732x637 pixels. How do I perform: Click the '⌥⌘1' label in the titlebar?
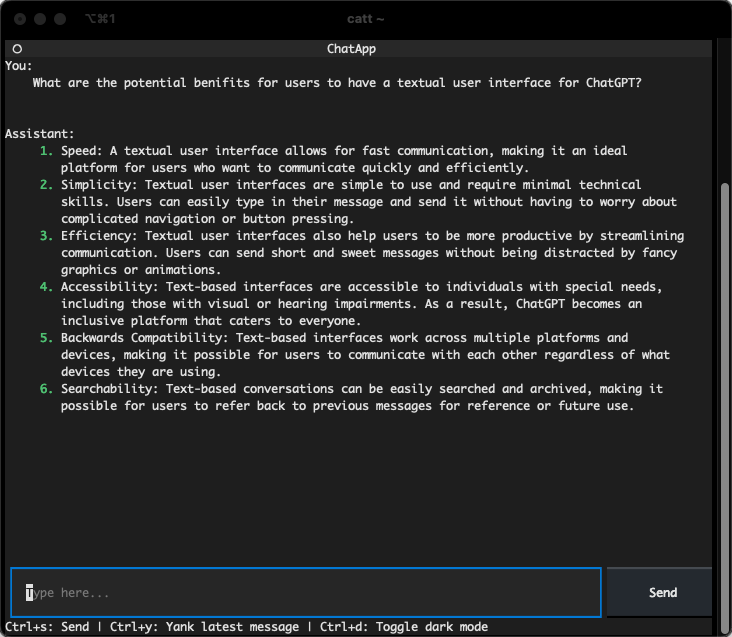tap(100, 19)
